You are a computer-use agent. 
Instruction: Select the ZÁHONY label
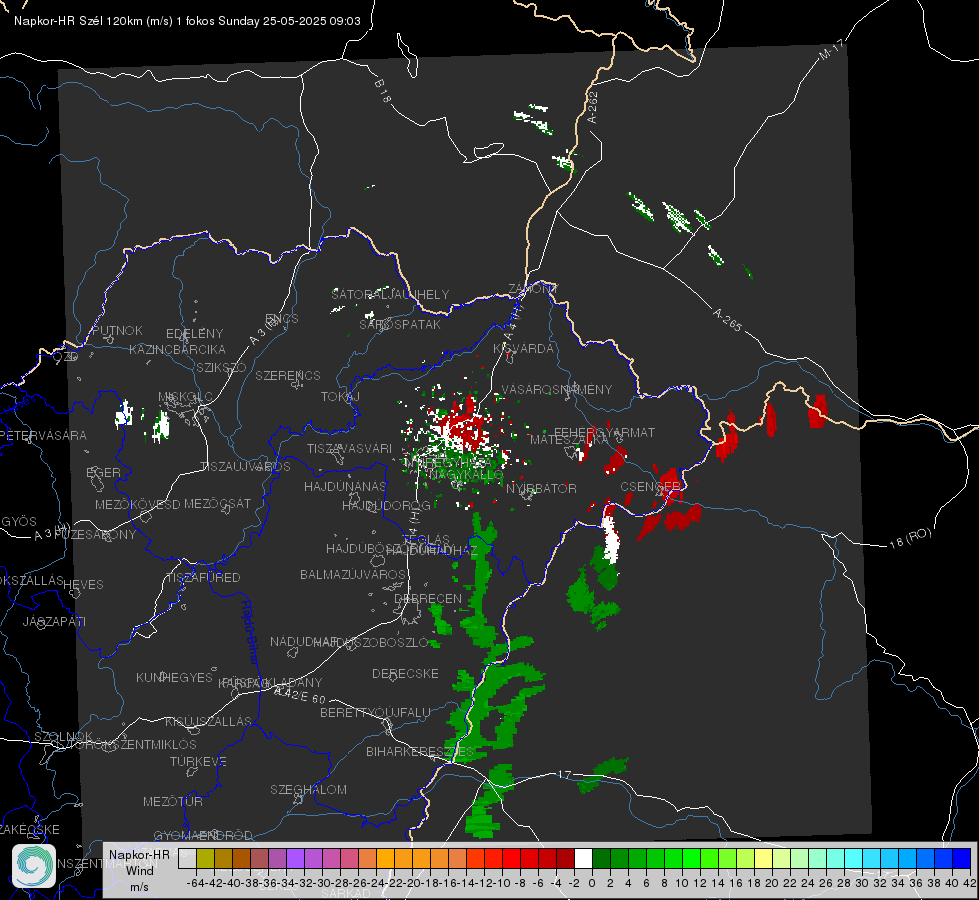click(x=533, y=289)
